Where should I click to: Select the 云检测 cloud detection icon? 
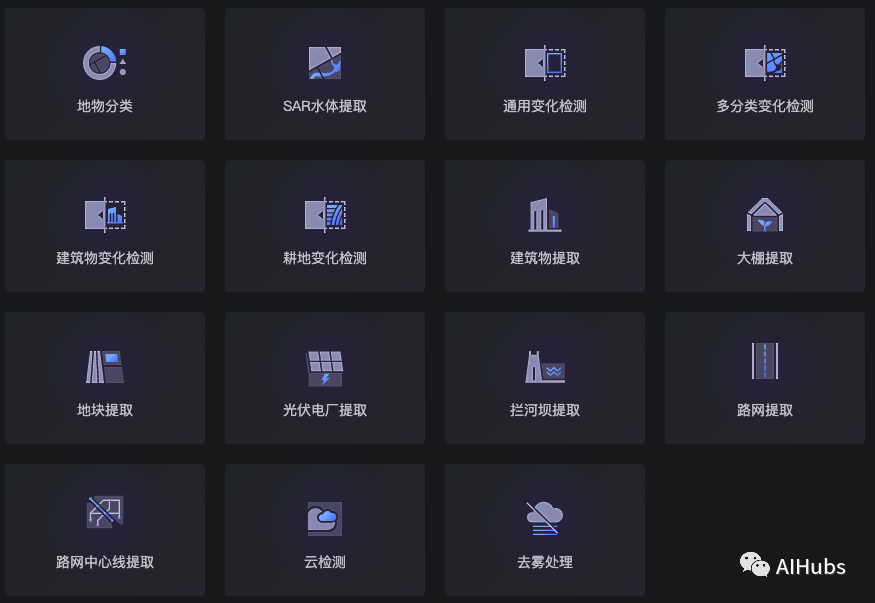coord(324,516)
